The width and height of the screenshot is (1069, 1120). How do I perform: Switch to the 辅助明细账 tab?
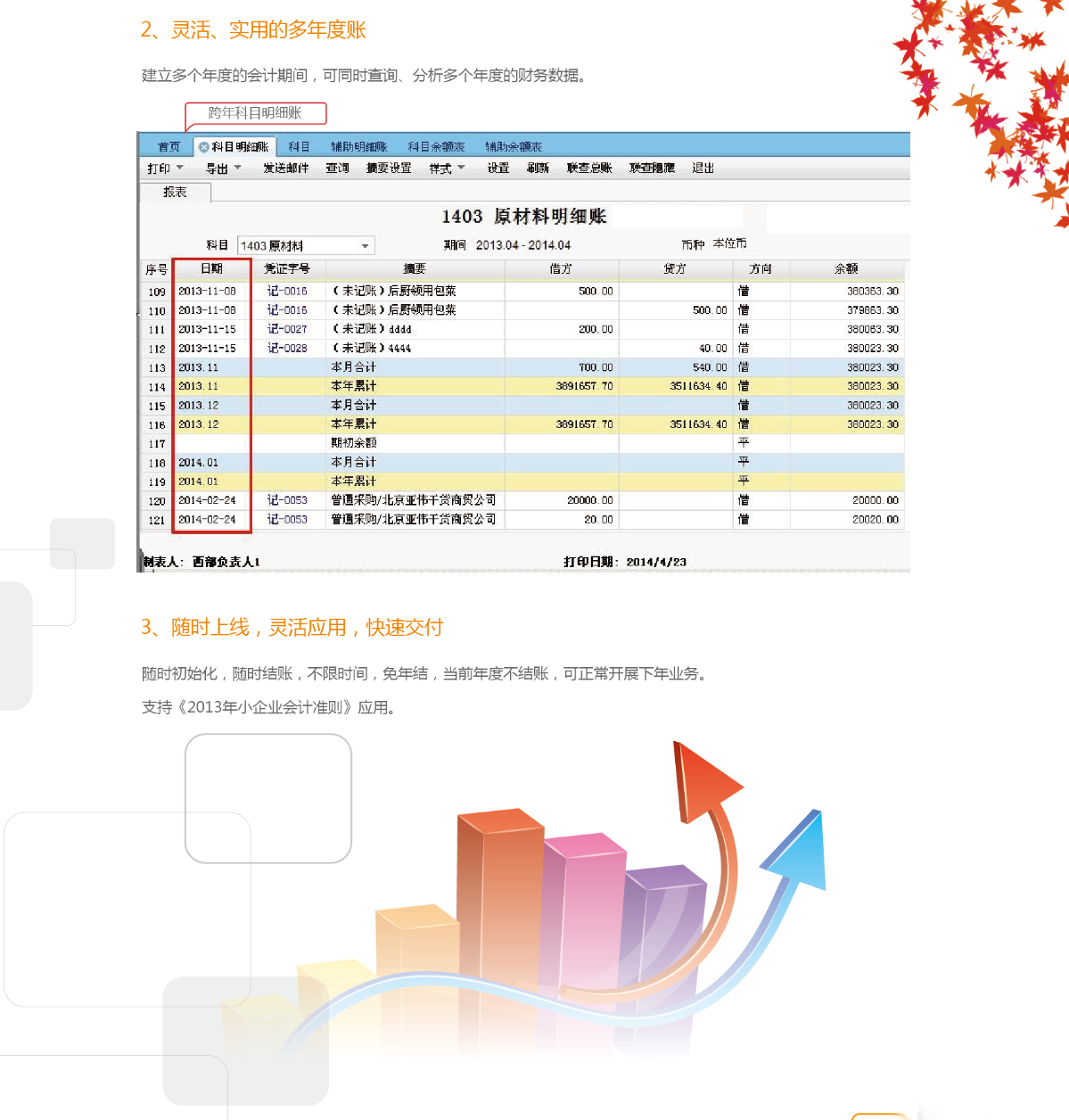click(358, 147)
